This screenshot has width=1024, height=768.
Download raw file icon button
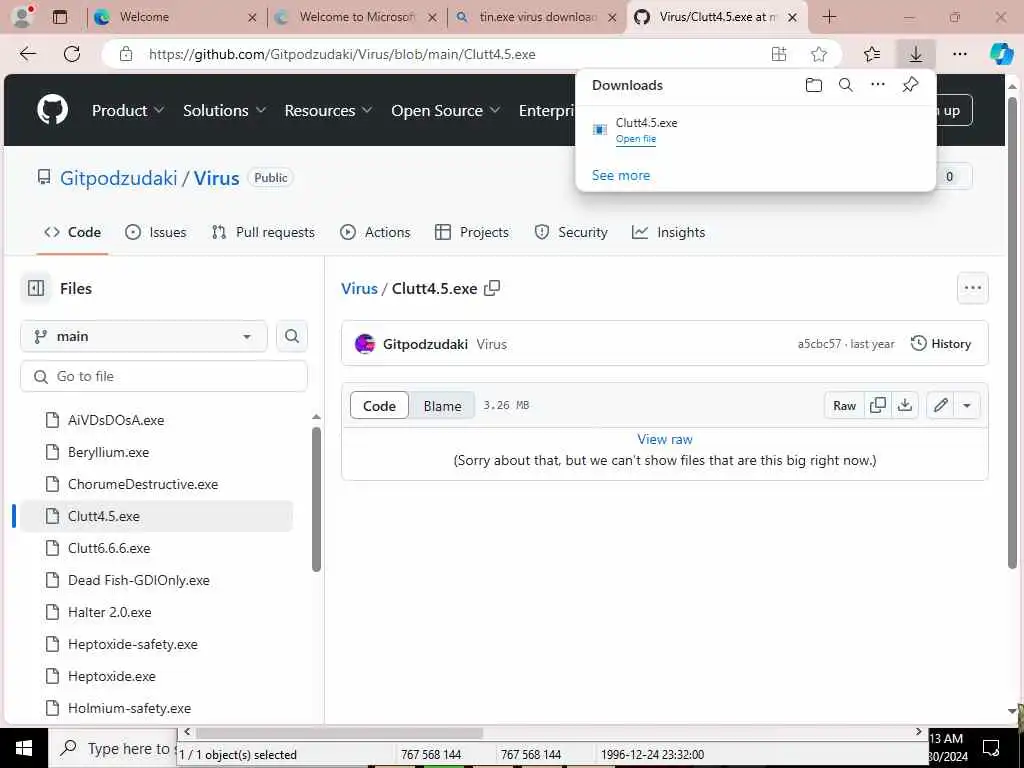904,406
